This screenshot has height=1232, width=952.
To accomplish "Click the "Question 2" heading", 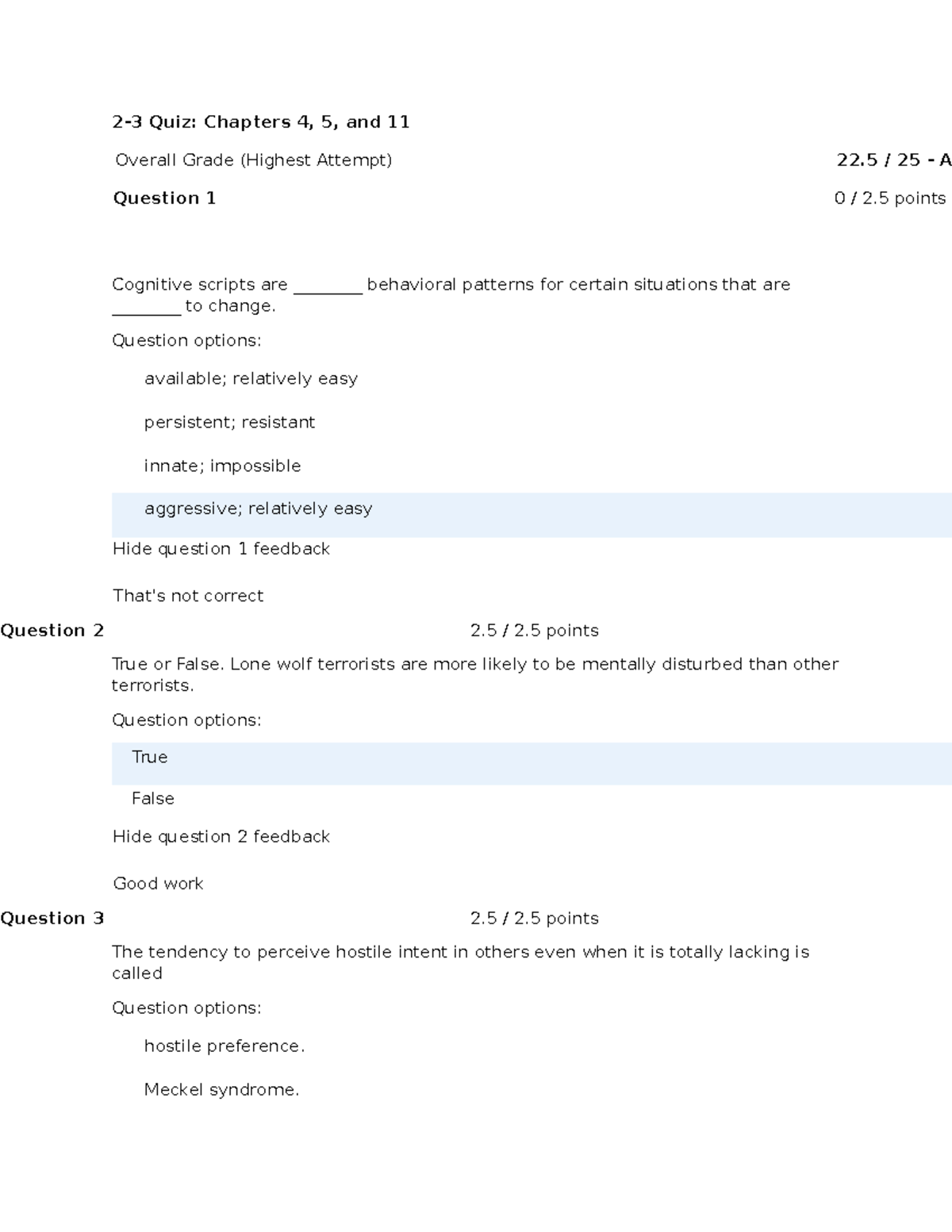I will 52,631.
